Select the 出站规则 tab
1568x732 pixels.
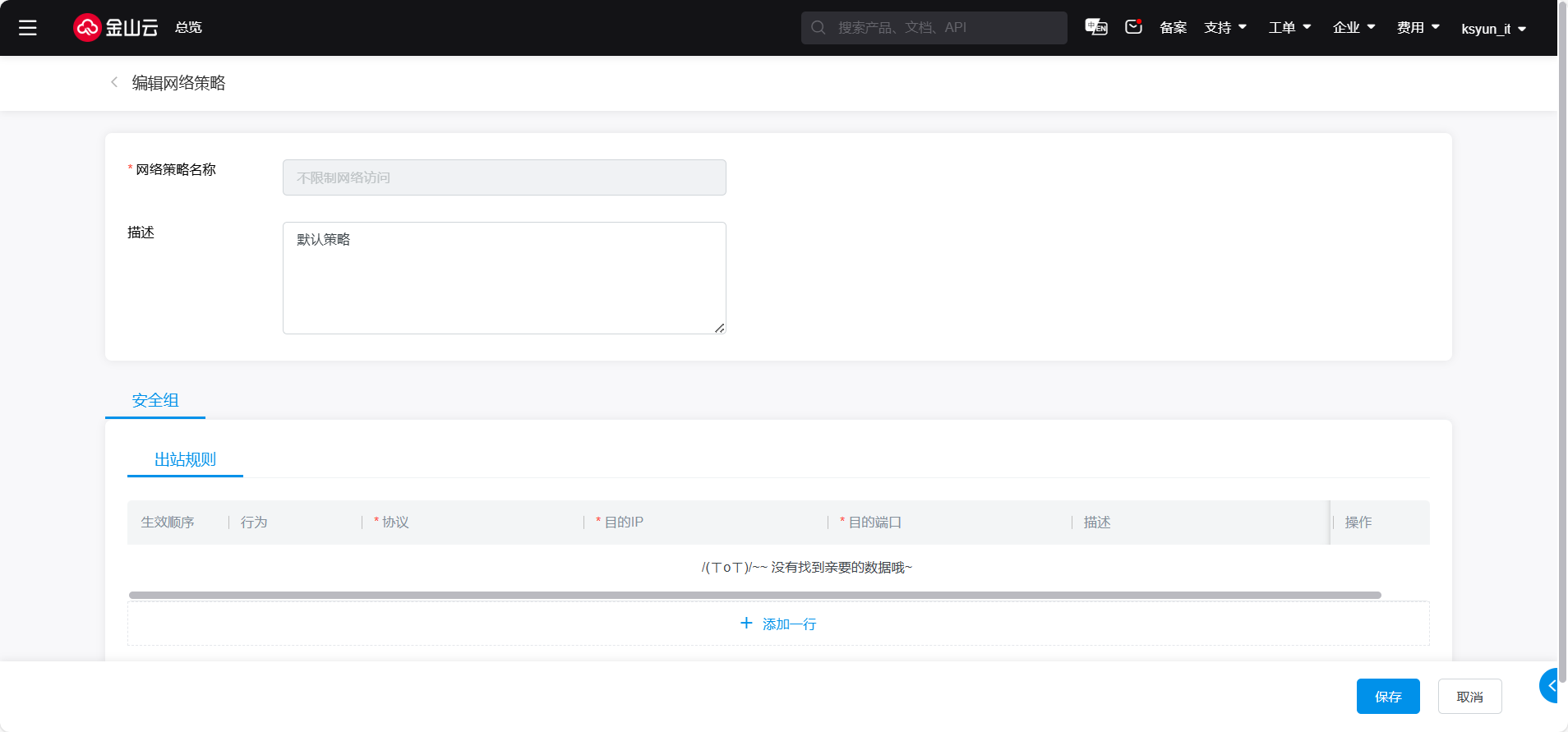point(185,459)
